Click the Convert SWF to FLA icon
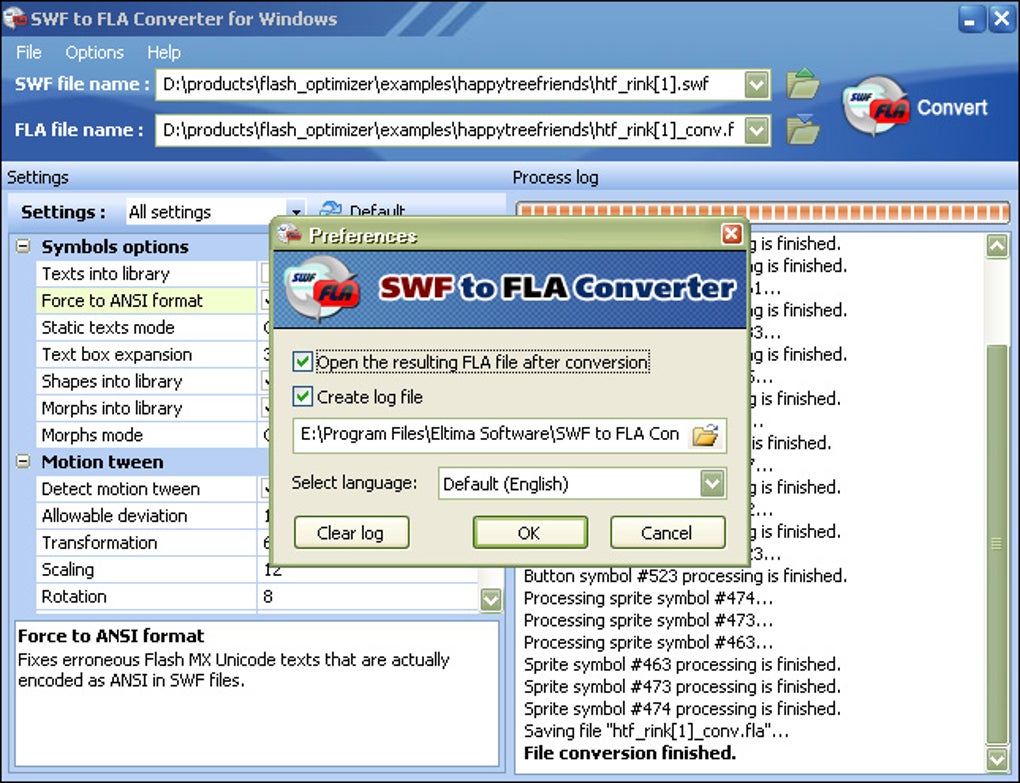Image resolution: width=1020 pixels, height=783 pixels. click(x=876, y=106)
